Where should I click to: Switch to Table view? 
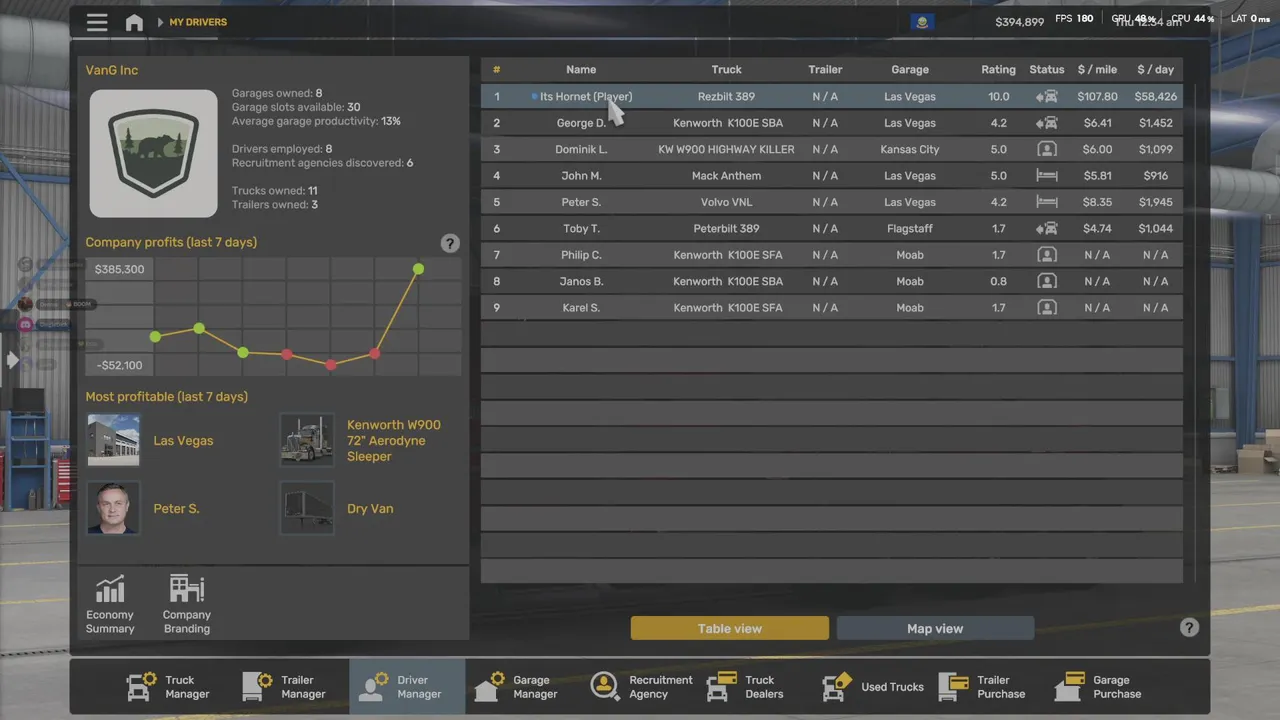730,628
